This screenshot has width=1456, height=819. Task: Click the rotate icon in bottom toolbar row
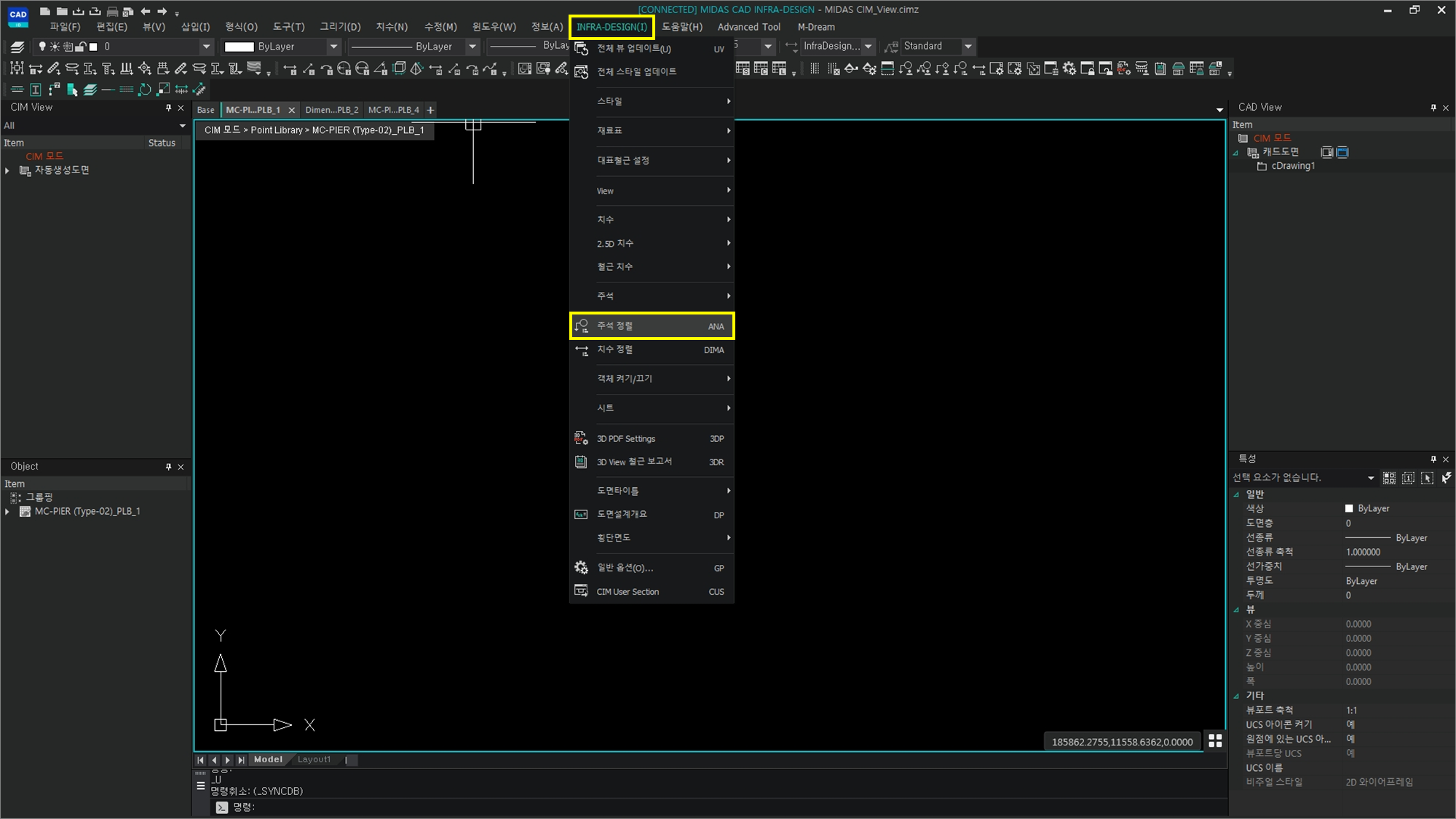coord(145,90)
